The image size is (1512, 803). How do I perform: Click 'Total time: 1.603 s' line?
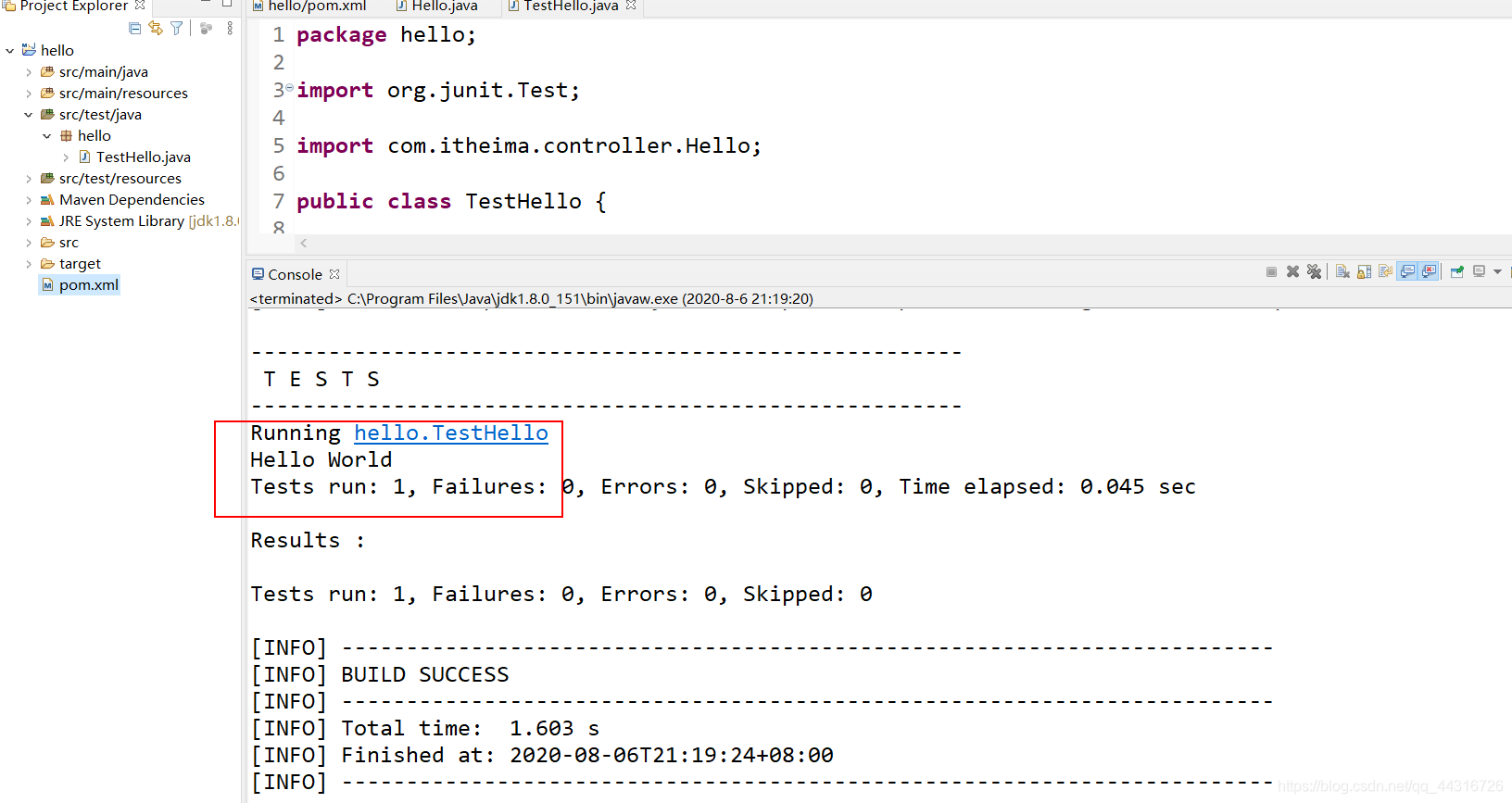(x=471, y=728)
